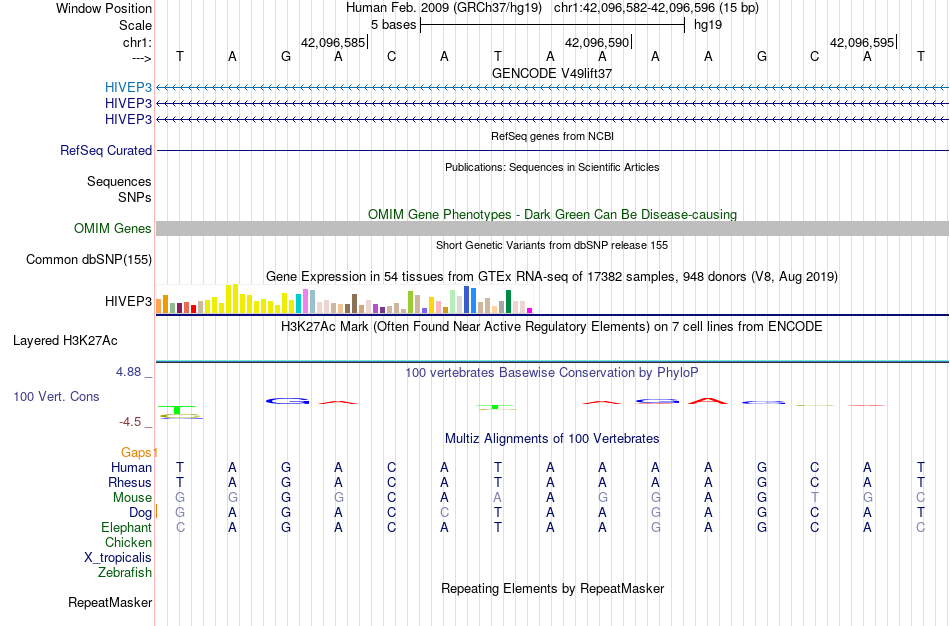Screen dimensions: 950x626
Task: Click the dark green bar in GTEx chart
Action: [508, 302]
